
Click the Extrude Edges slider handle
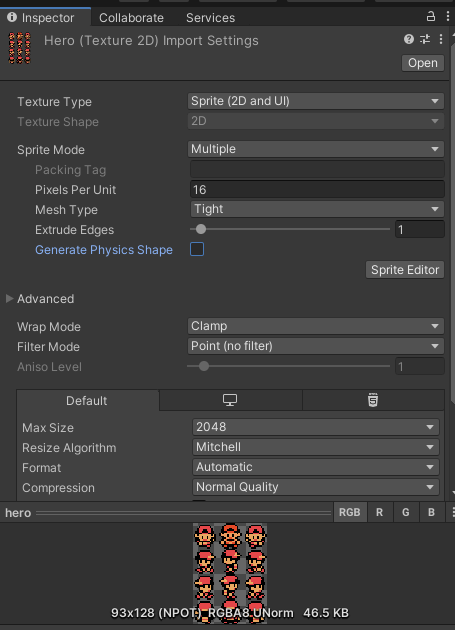[x=201, y=229]
